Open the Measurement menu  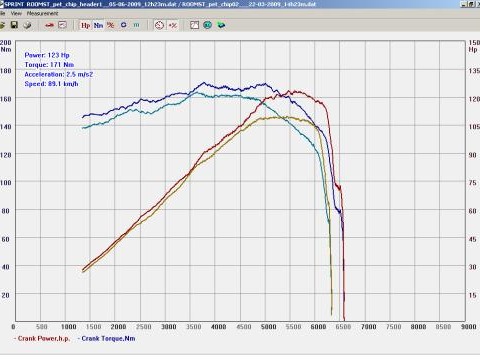click(42, 13)
